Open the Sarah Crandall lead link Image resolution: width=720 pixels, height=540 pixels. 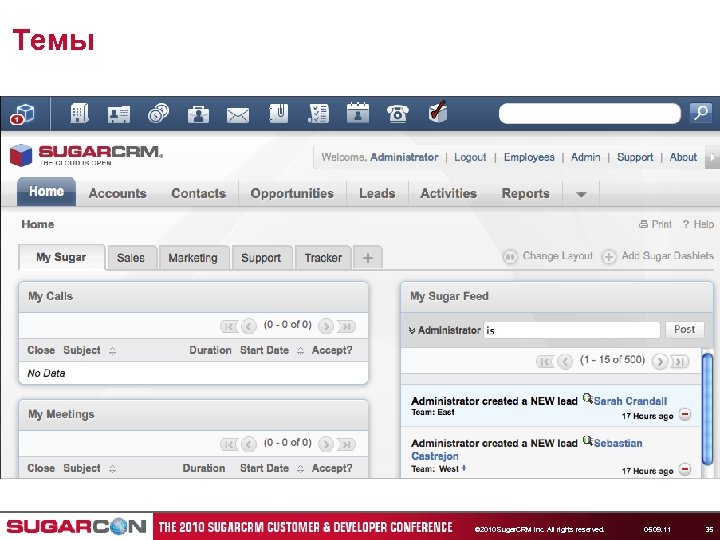click(630, 401)
